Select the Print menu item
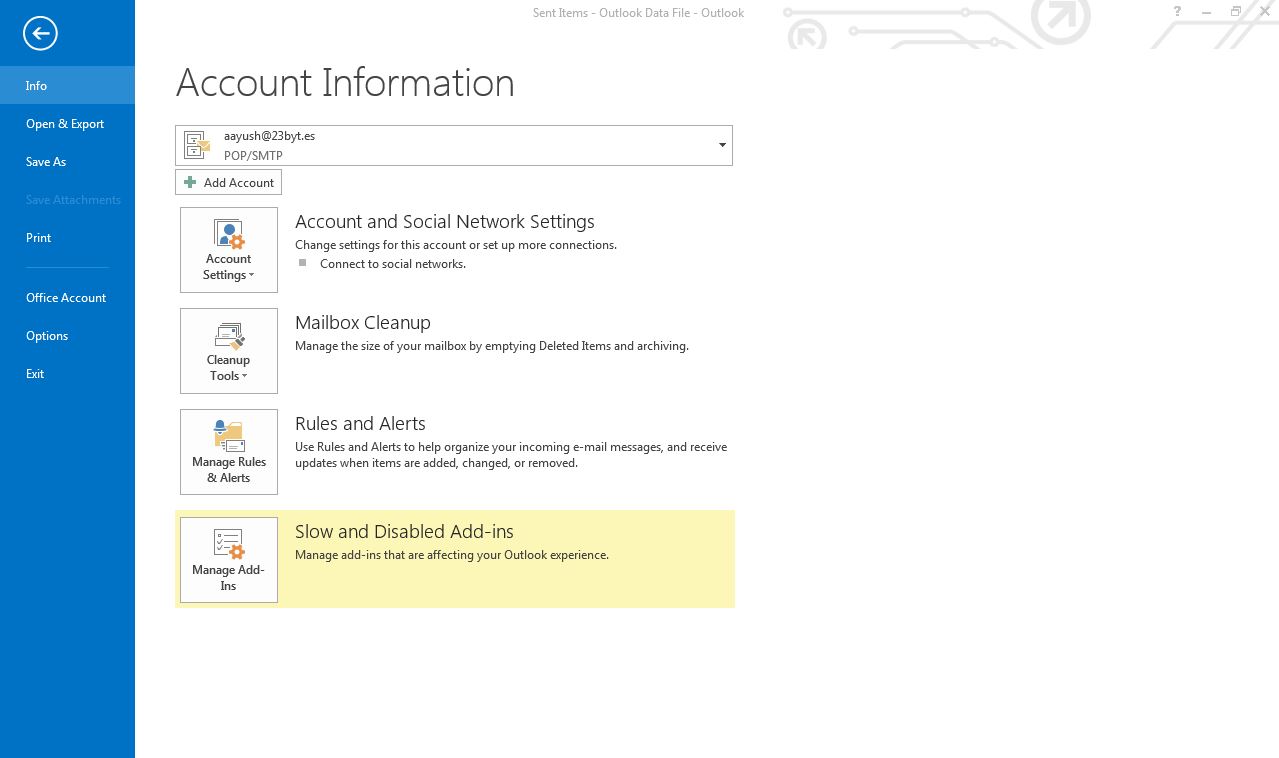 pyautogui.click(x=38, y=237)
